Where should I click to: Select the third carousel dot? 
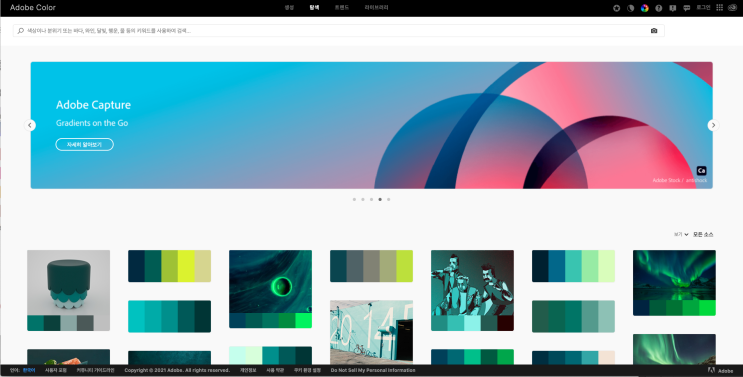372,199
